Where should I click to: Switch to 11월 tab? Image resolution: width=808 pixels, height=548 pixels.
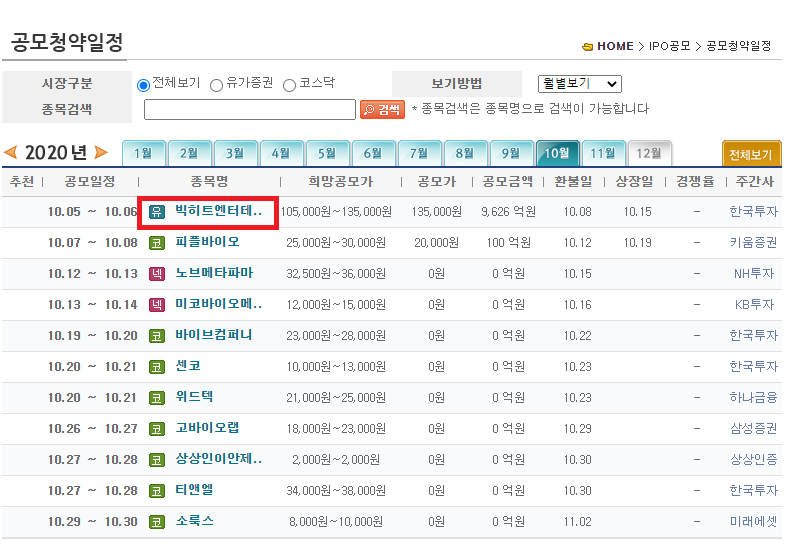[603, 153]
